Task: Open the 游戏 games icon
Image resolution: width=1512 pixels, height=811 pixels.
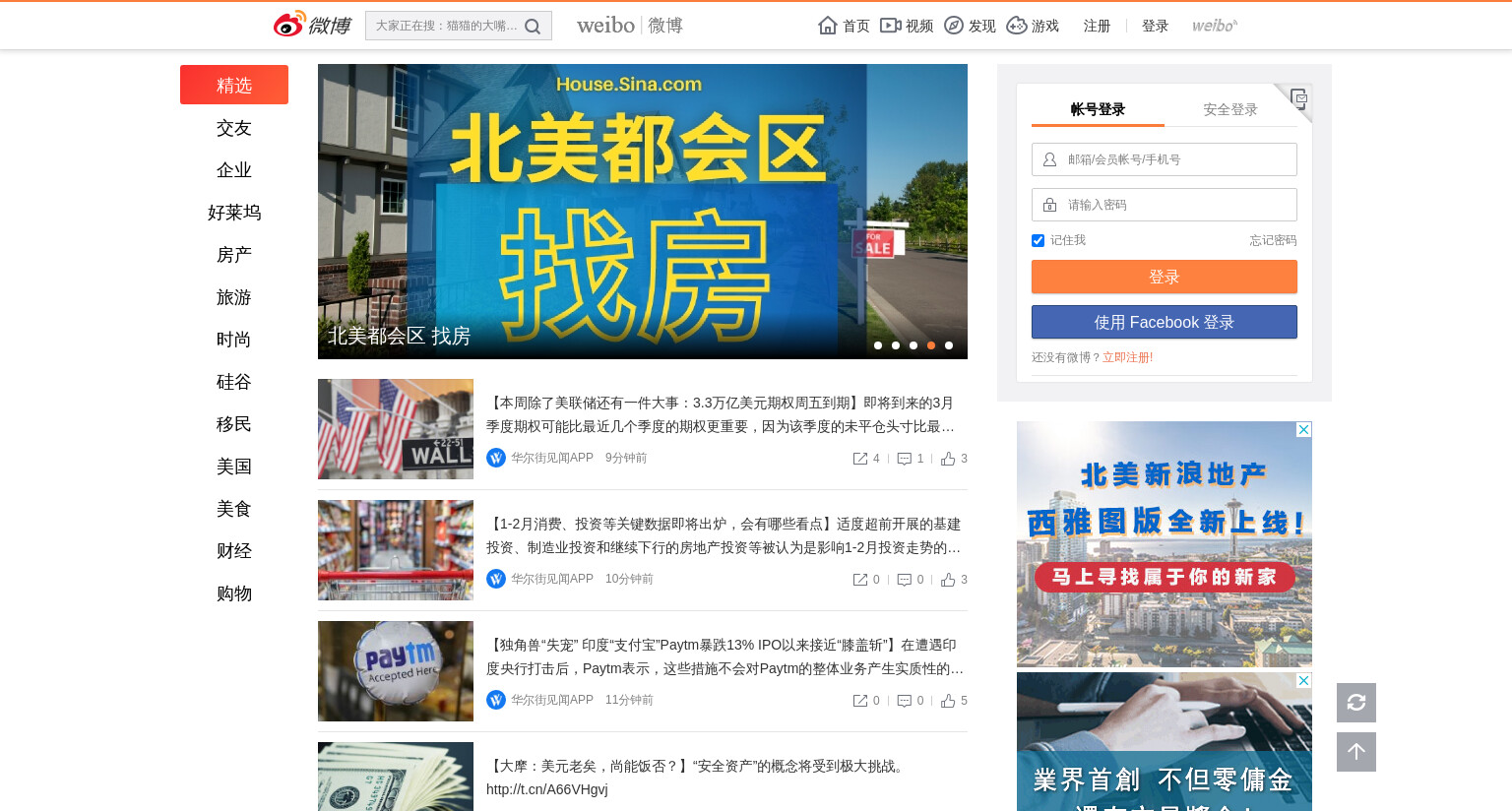Action: point(1017,26)
